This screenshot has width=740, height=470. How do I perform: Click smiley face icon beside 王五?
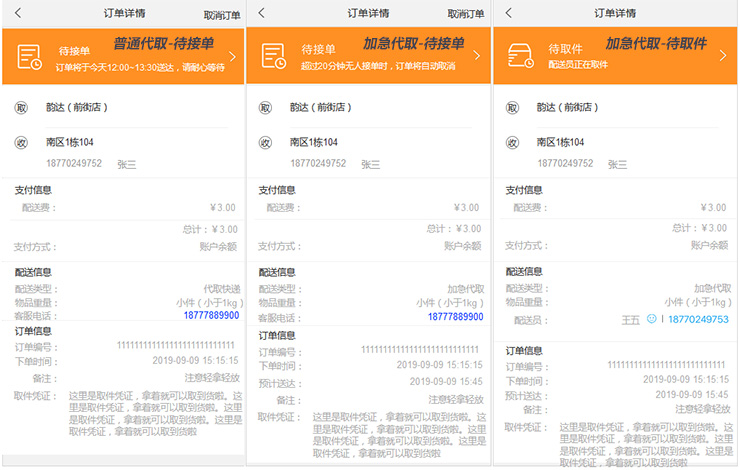coord(651,320)
